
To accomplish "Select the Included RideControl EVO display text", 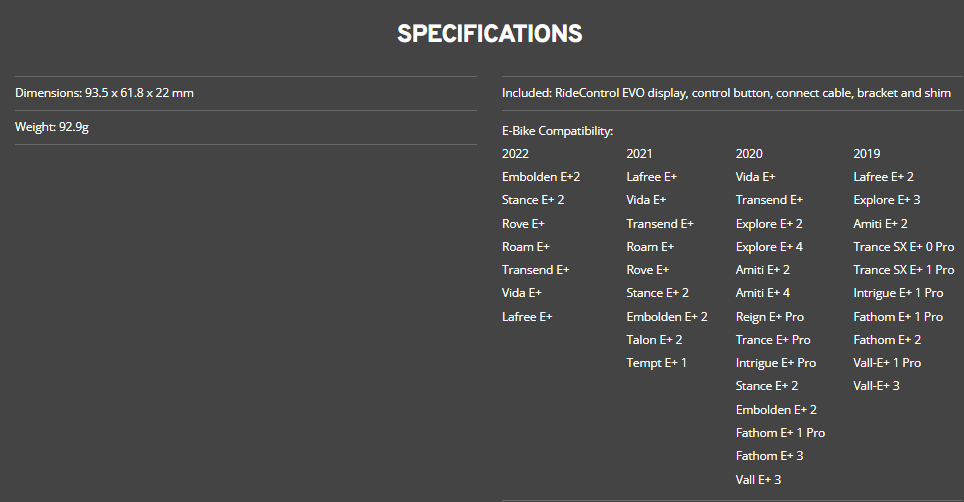I will (726, 93).
